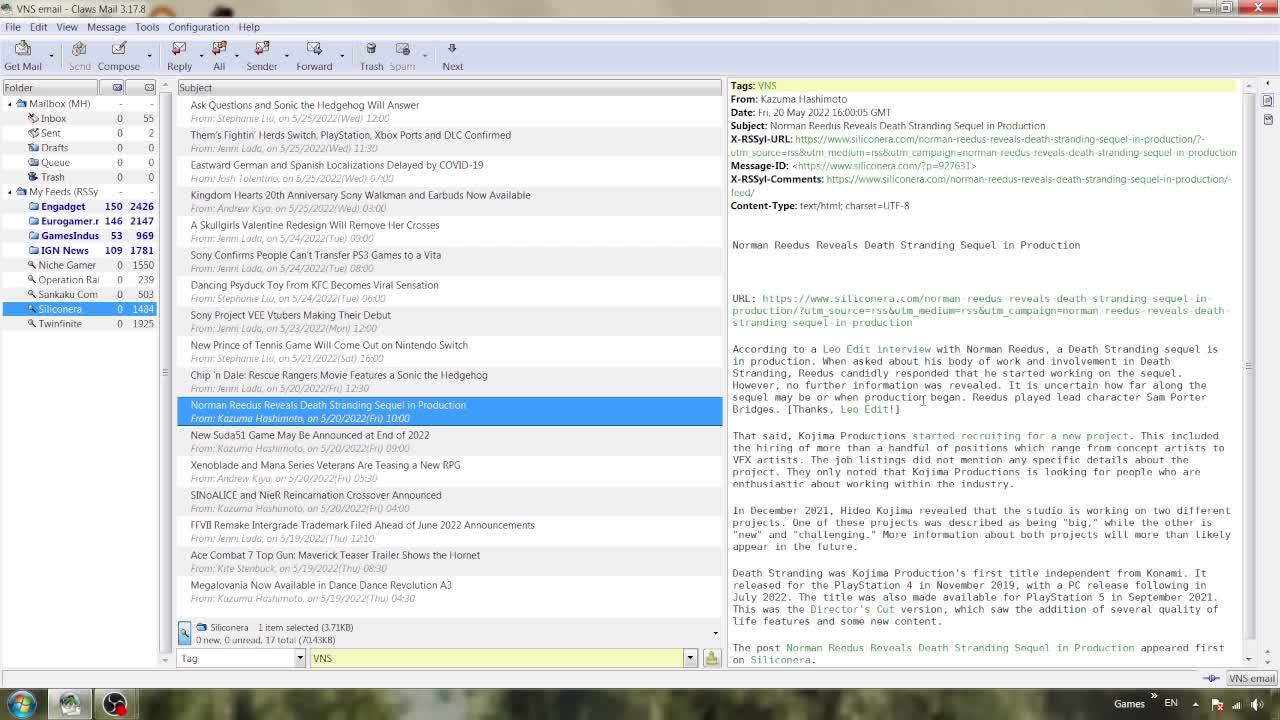Open the Help menu
1280x720 pixels.
(x=249, y=27)
